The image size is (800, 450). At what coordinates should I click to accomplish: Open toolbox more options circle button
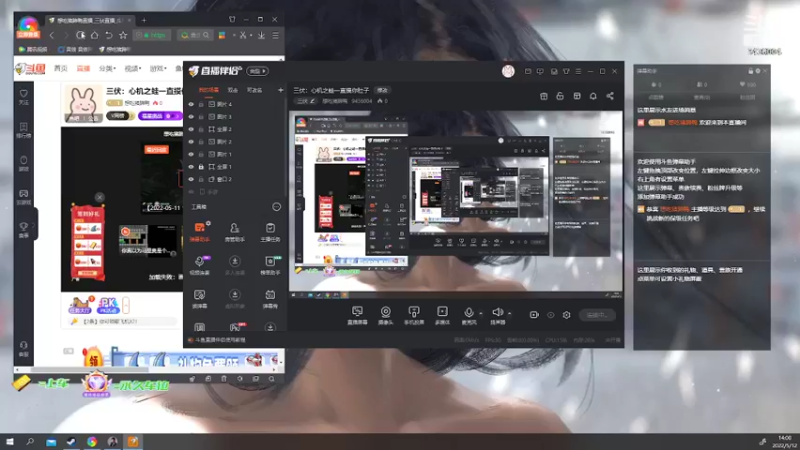click(x=277, y=207)
